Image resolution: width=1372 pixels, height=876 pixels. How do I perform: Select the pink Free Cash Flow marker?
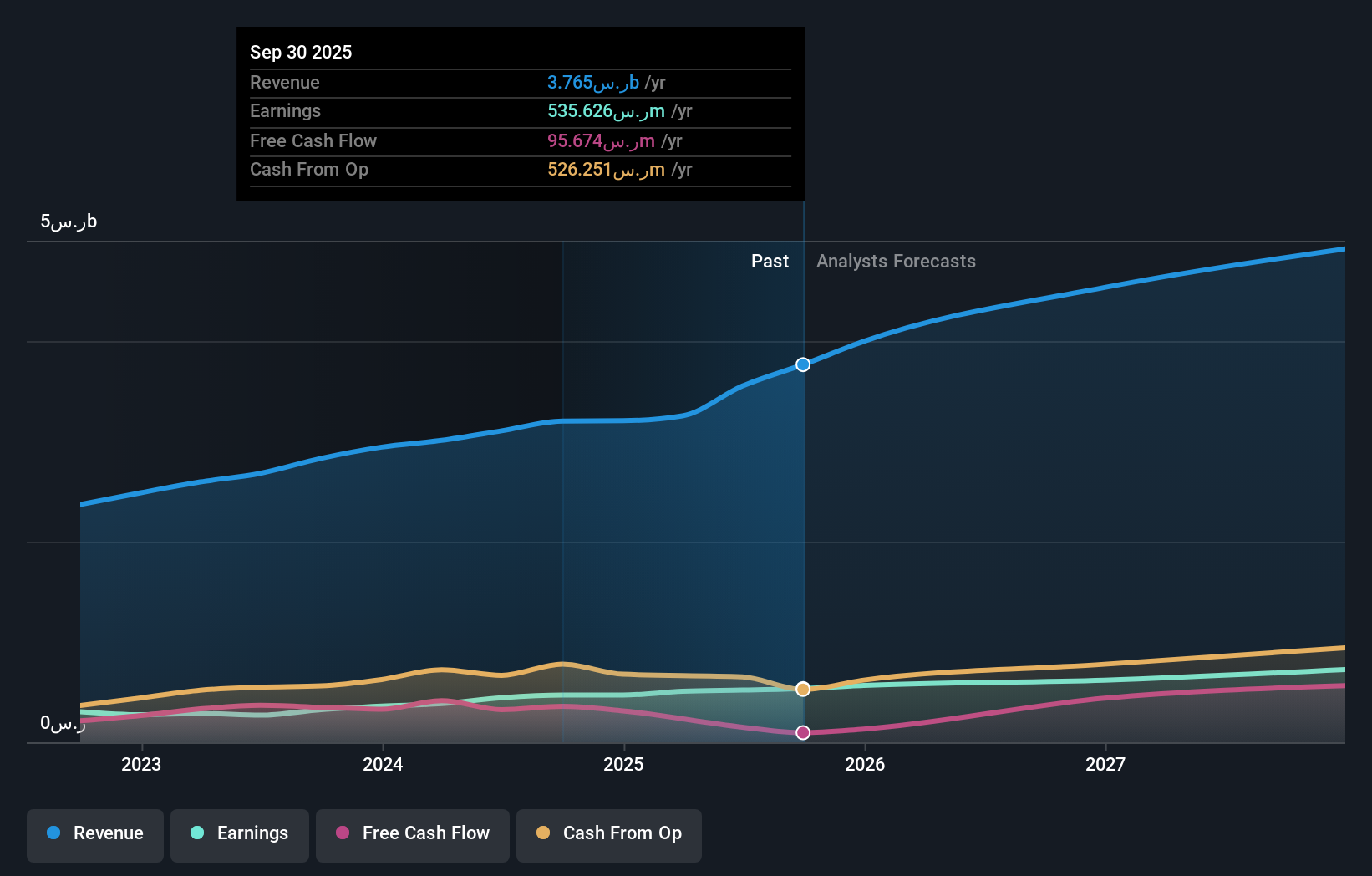[x=802, y=732]
